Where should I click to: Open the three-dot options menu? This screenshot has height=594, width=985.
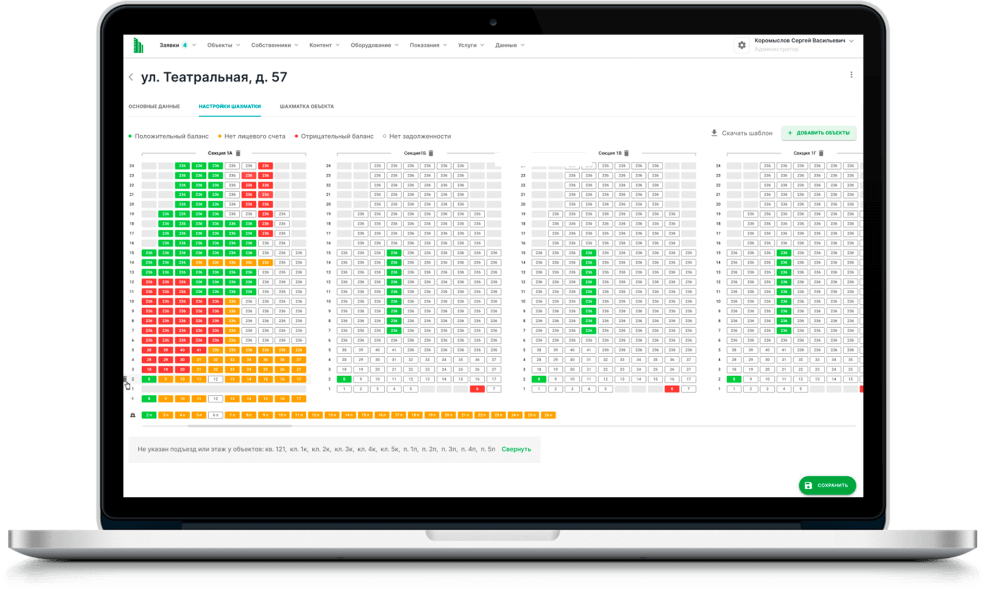851,75
